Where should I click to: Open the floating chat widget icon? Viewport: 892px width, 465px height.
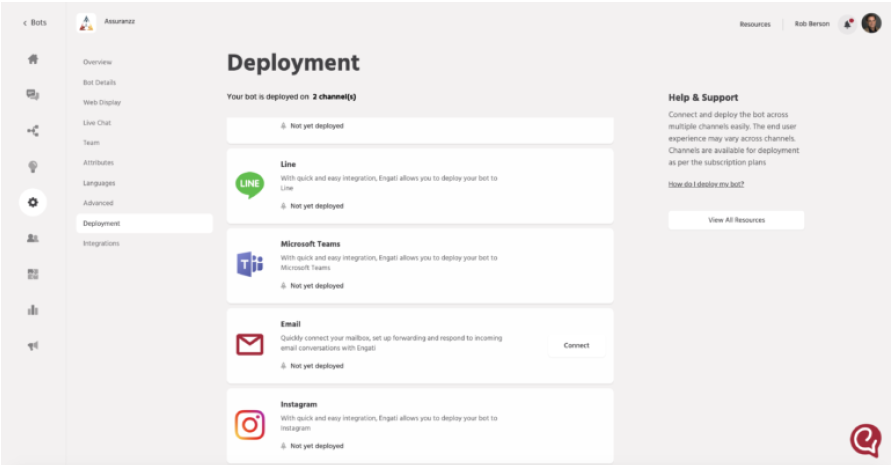[864, 440]
